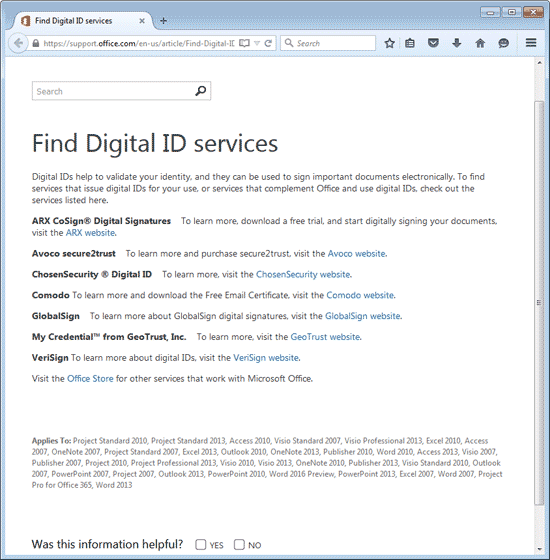Click the padlock site security icon
The height and width of the screenshot is (560, 550).
(35, 43)
